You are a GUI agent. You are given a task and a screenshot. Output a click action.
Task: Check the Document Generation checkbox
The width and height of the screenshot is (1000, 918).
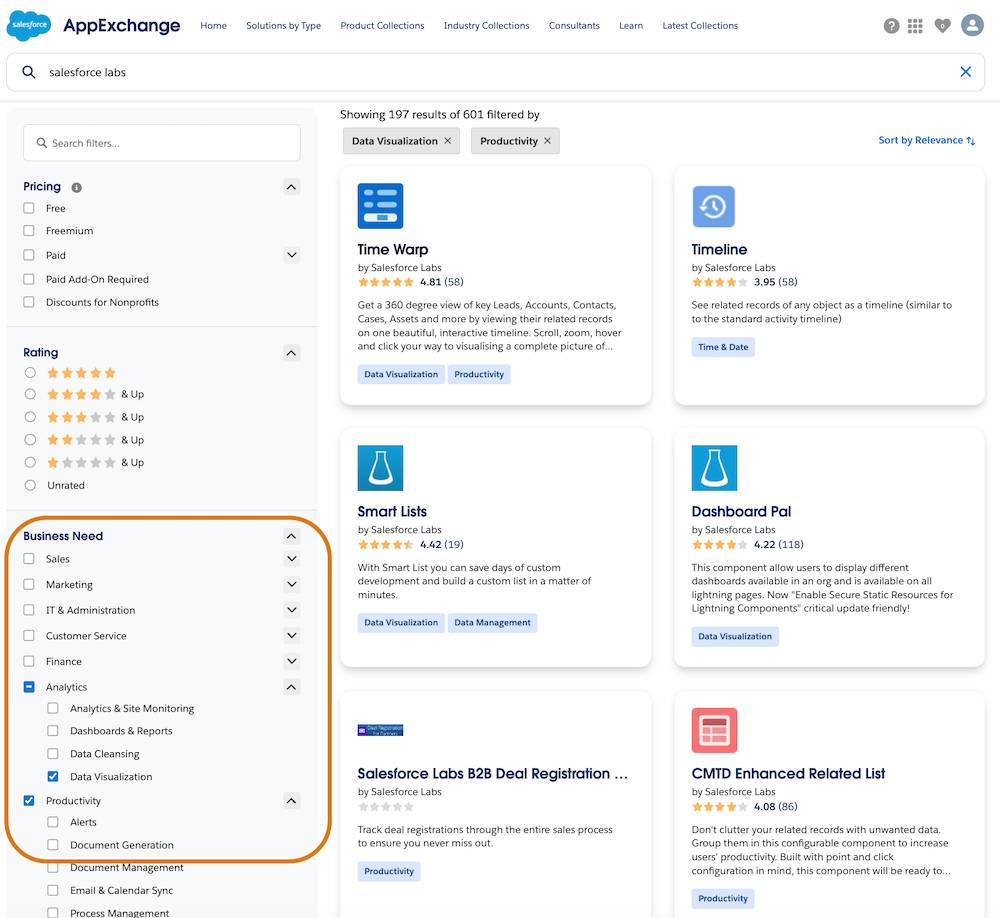point(53,845)
